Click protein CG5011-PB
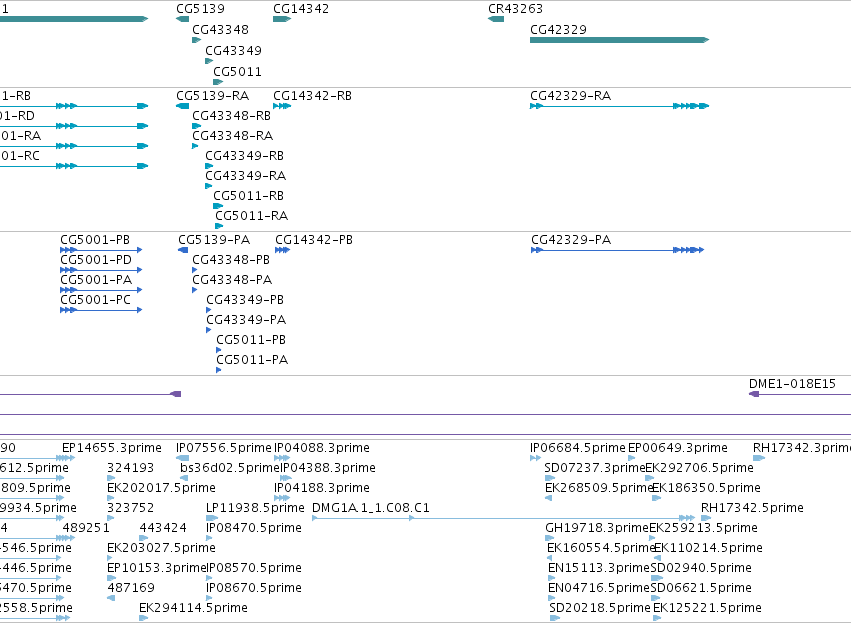Viewport: 851px width, 623px height. point(251,340)
